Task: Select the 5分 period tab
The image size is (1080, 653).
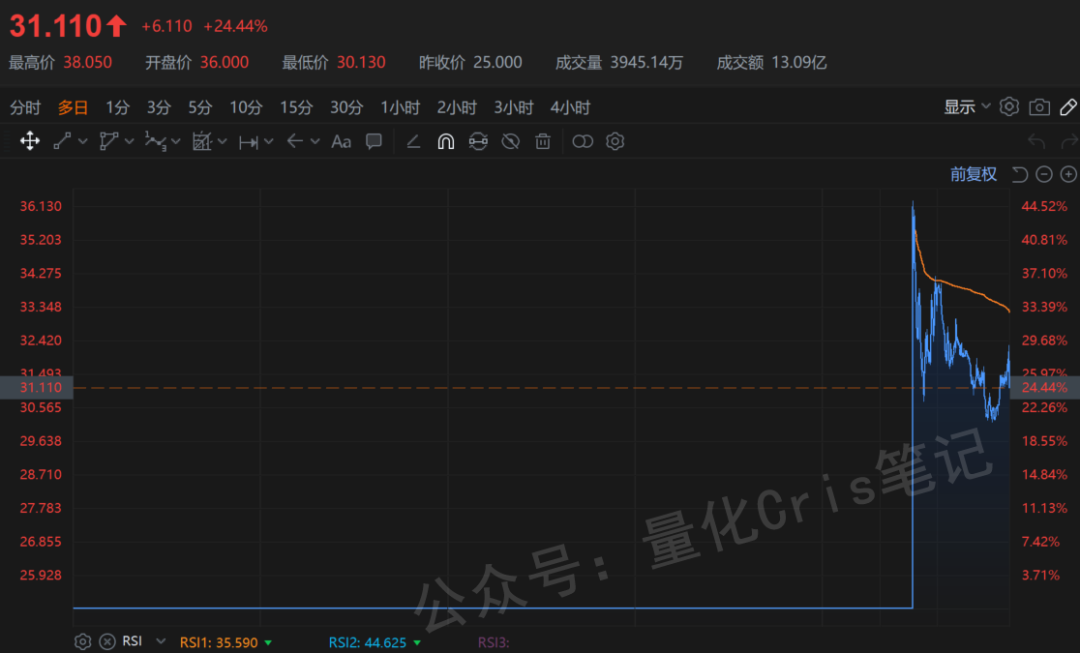Action: tap(200, 107)
